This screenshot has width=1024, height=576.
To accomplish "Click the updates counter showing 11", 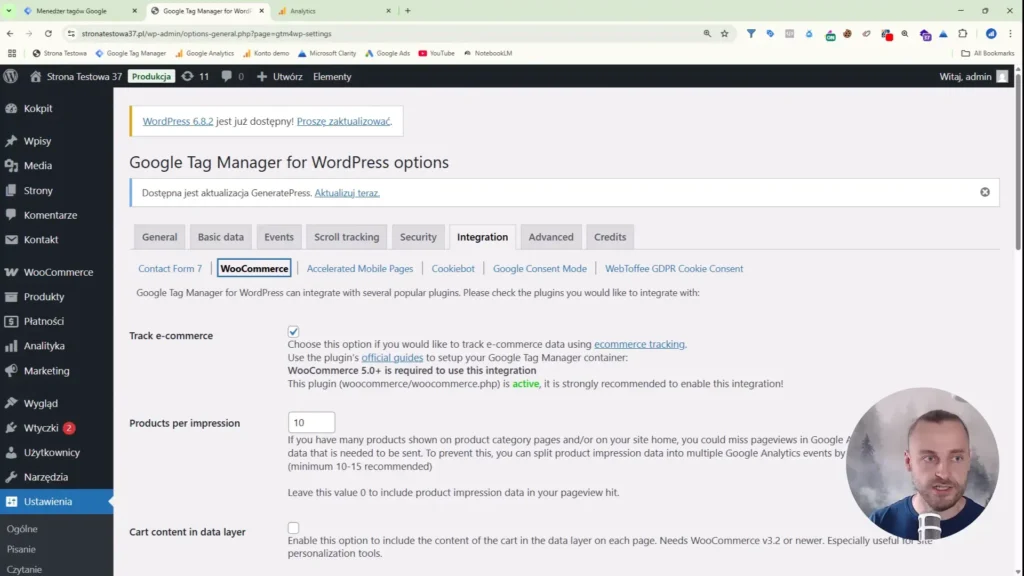I will (x=195, y=76).
